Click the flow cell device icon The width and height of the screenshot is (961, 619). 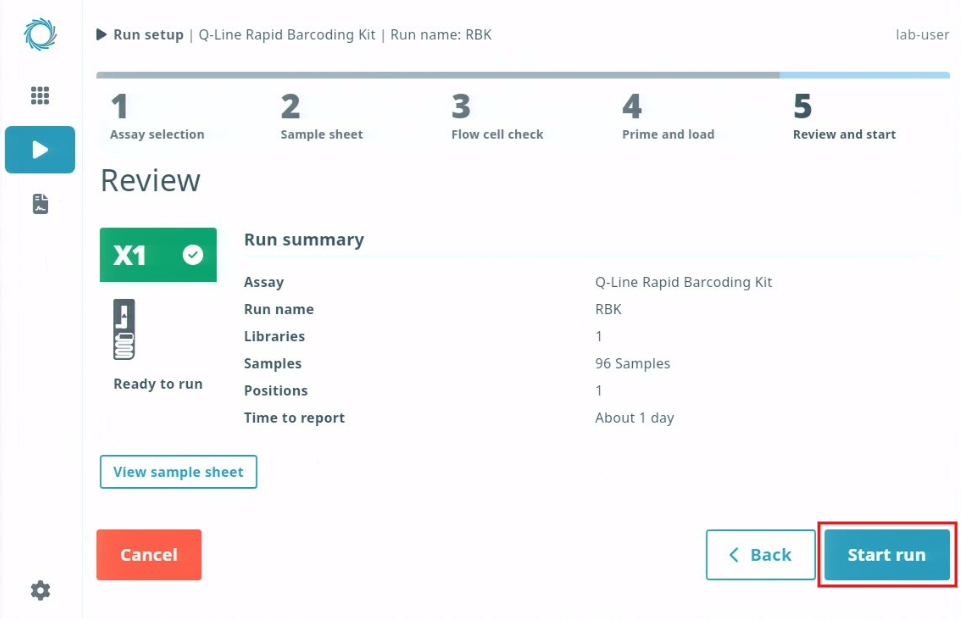(x=124, y=329)
